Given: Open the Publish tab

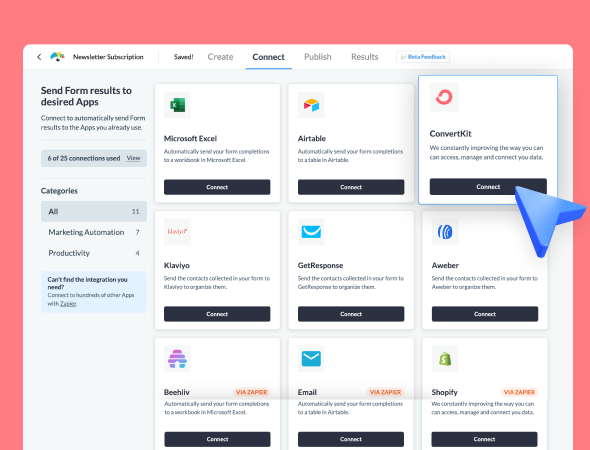Looking at the screenshot, I should pyautogui.click(x=318, y=57).
